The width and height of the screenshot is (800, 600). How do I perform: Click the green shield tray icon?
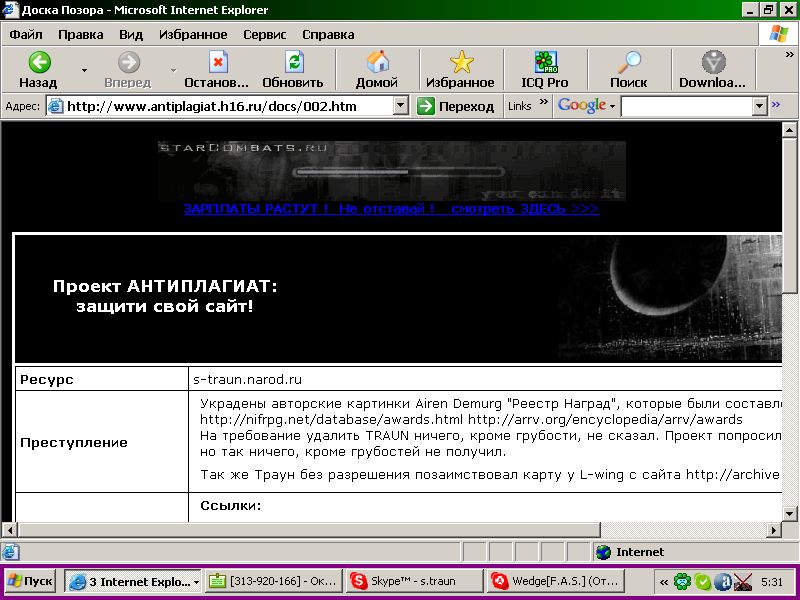tap(703, 582)
